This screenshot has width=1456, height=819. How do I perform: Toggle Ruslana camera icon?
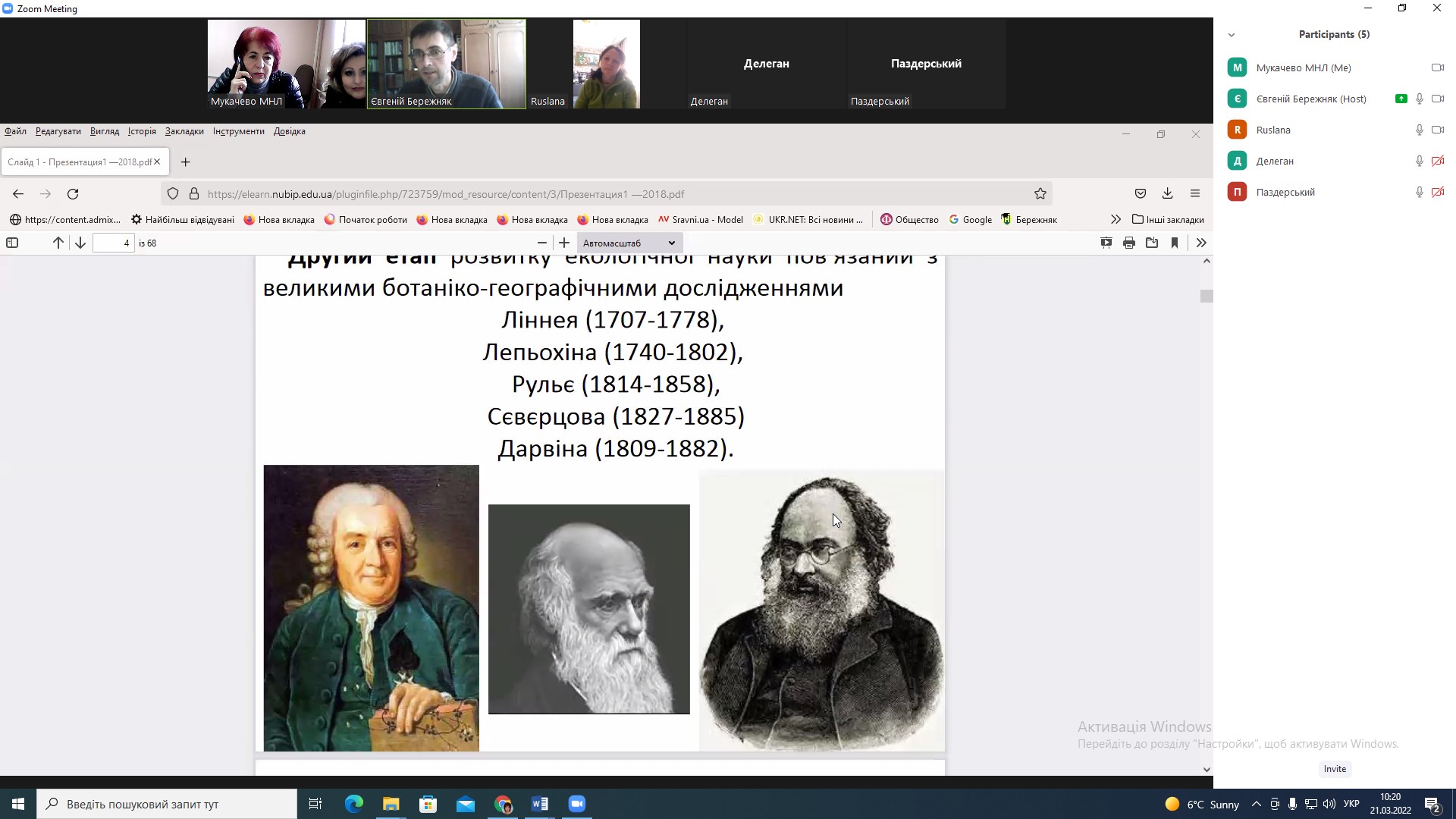[x=1437, y=130]
